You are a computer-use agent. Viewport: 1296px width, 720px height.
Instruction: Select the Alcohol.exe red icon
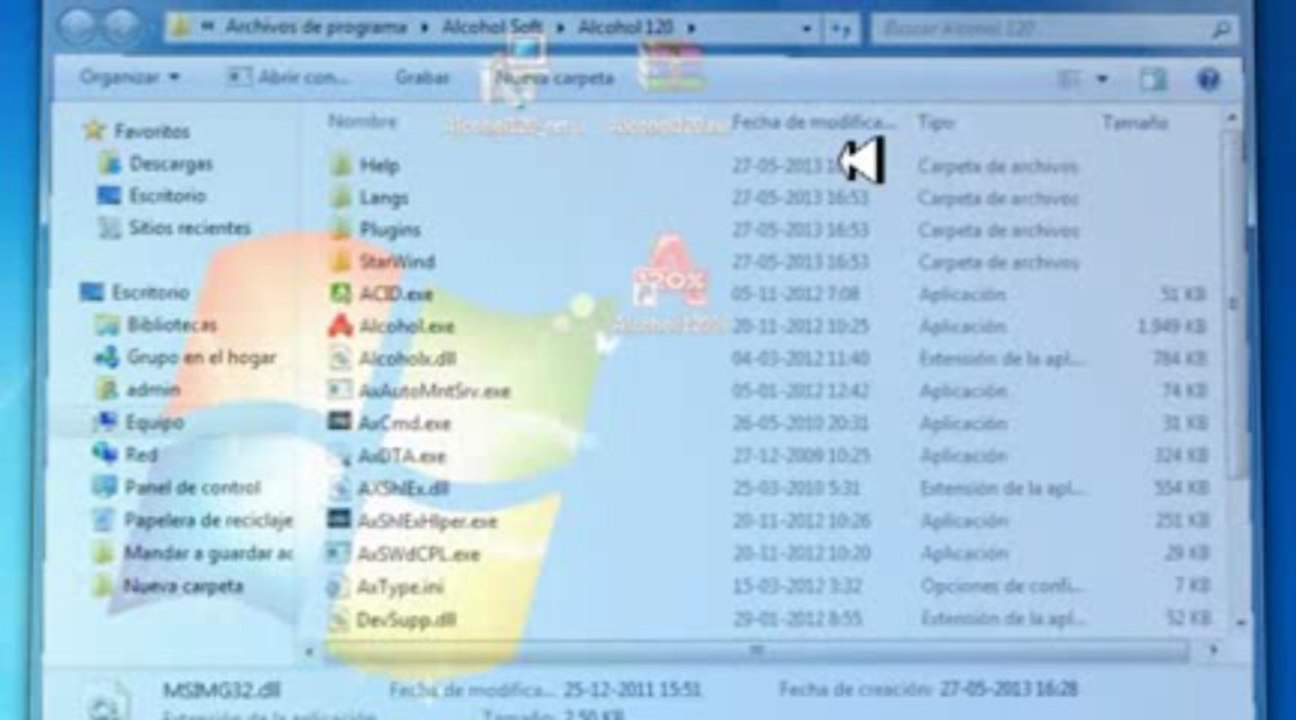click(x=342, y=326)
